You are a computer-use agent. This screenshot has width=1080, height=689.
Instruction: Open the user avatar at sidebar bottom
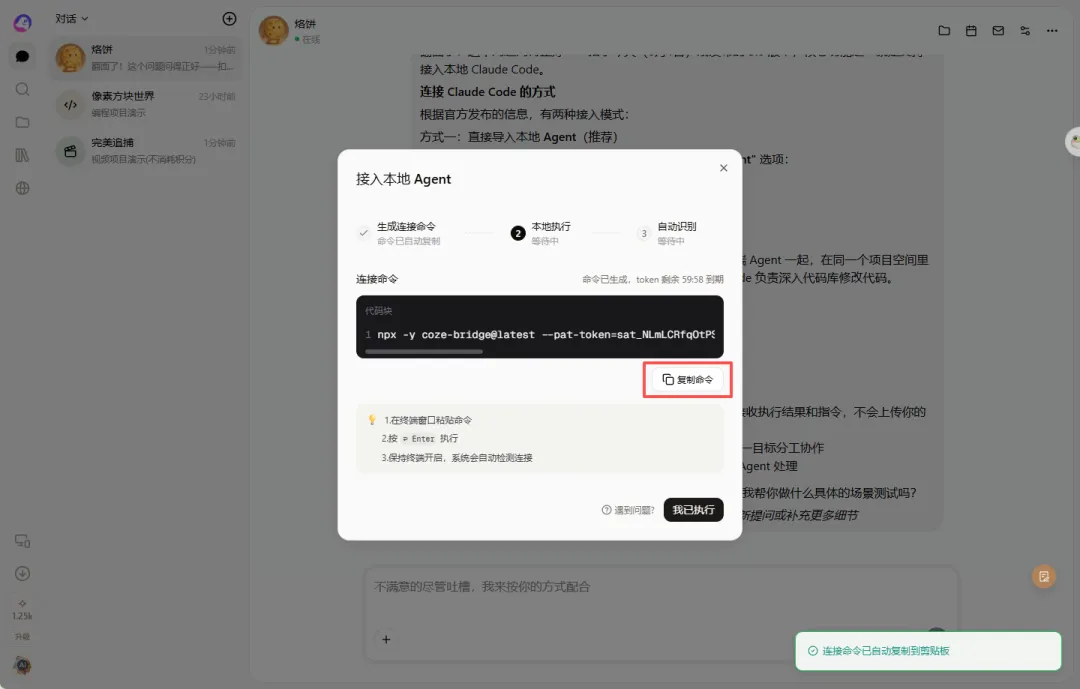point(22,665)
